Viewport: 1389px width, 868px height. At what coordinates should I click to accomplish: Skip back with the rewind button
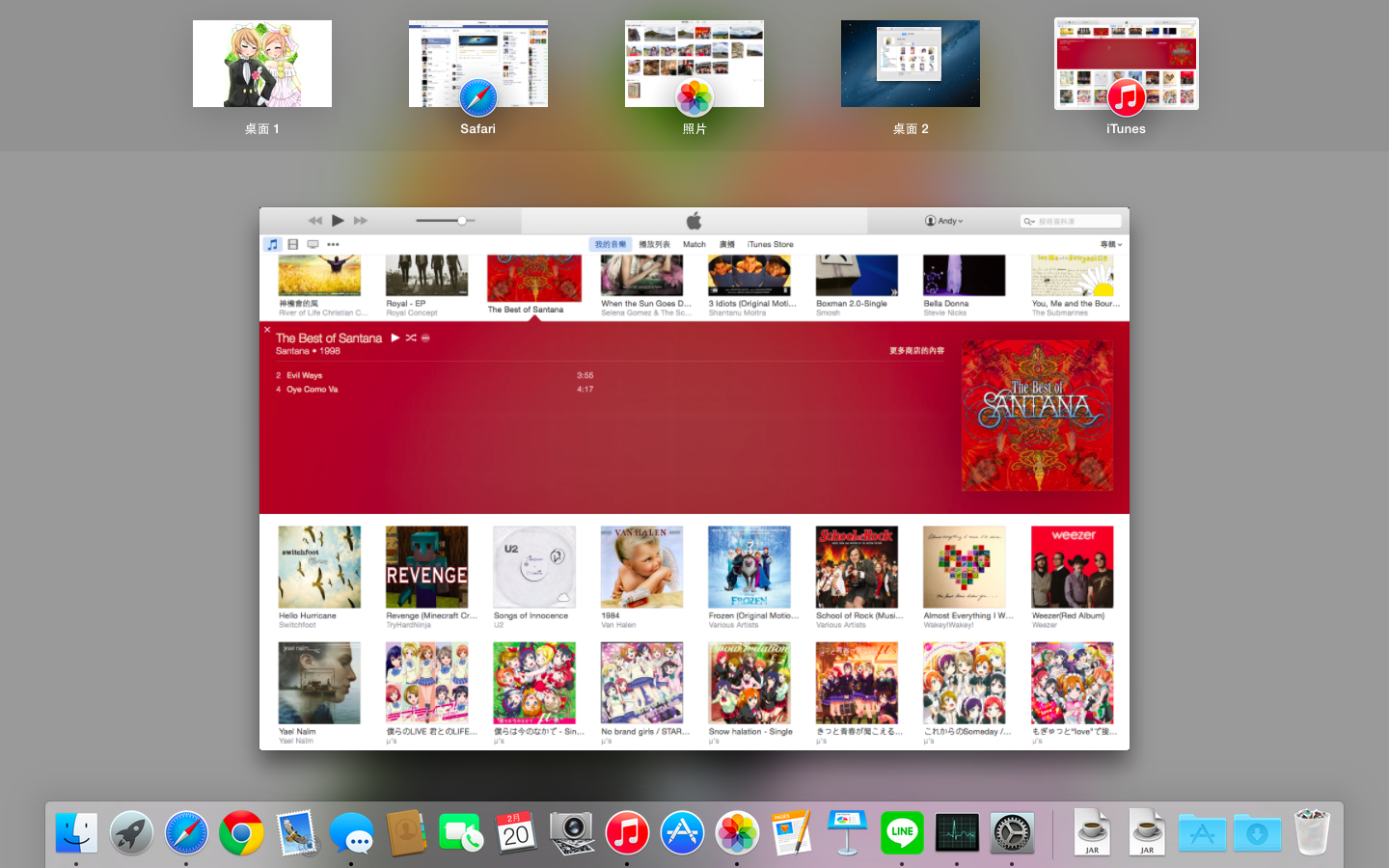(x=315, y=221)
